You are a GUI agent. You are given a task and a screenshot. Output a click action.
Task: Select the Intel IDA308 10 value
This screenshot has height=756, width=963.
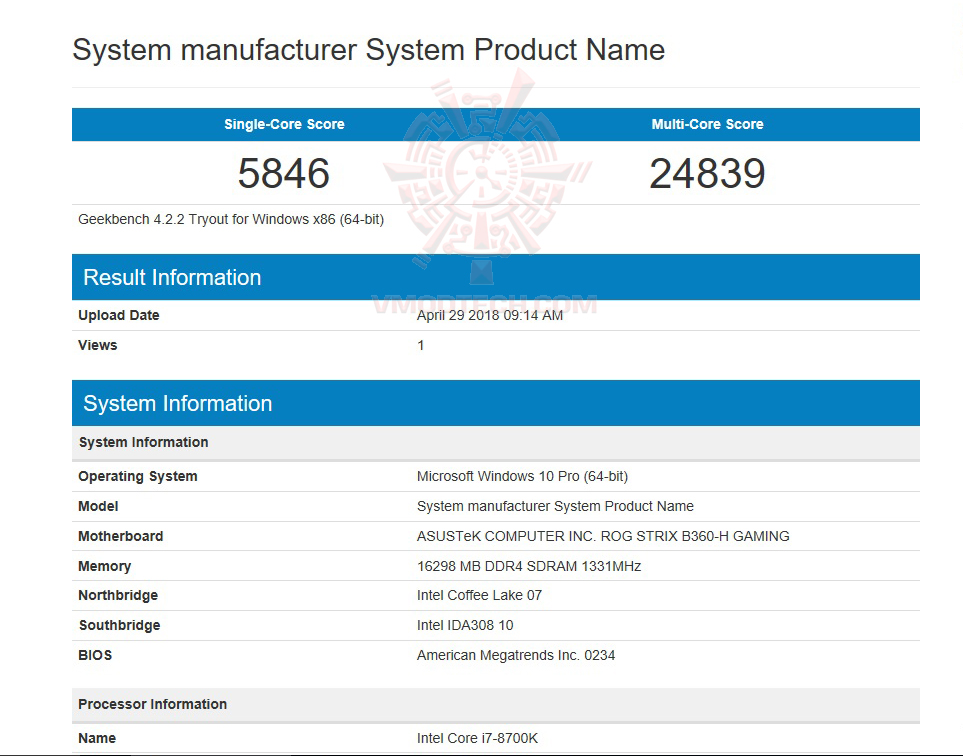click(x=465, y=625)
